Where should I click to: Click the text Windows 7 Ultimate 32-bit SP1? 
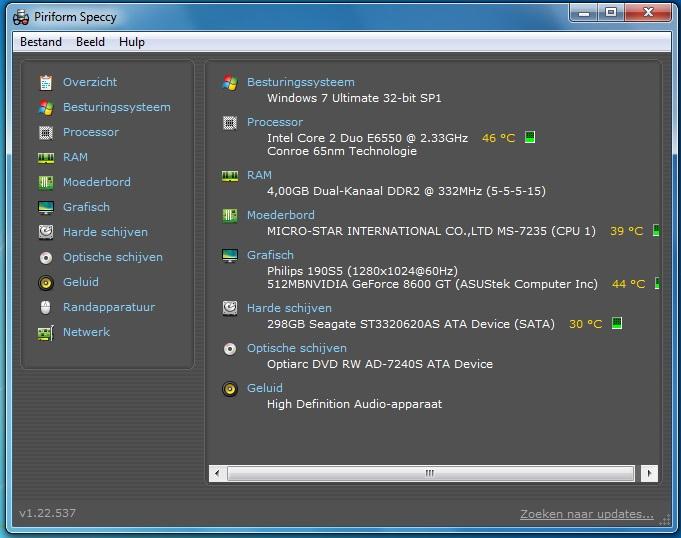[354, 98]
